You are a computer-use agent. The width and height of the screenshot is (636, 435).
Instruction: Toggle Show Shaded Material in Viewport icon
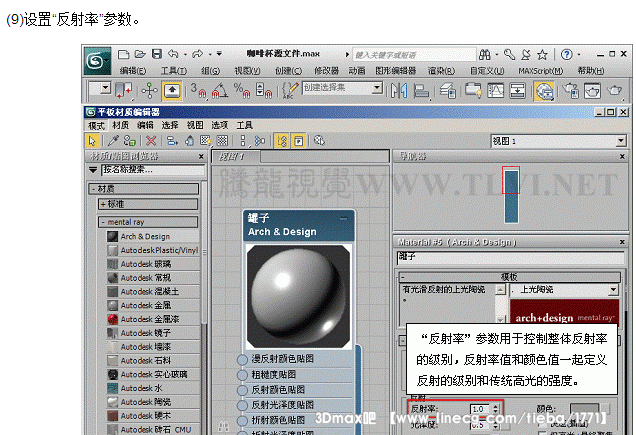(205, 141)
